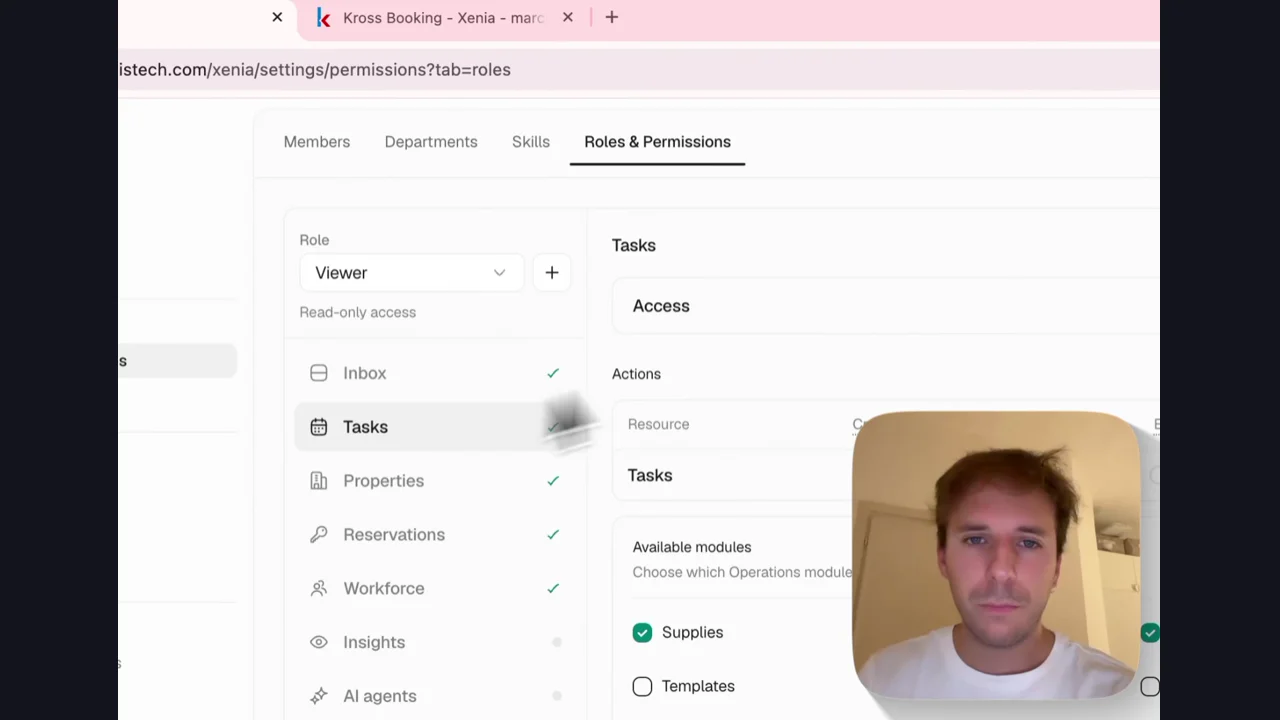Switch to the Kross Booking browser tab
Screen dimensions: 1280x720
(444, 18)
